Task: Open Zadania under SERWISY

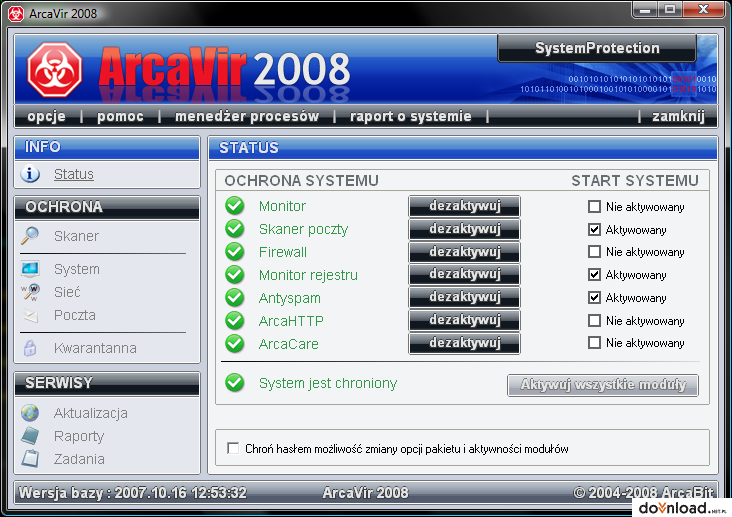Action: (x=79, y=459)
